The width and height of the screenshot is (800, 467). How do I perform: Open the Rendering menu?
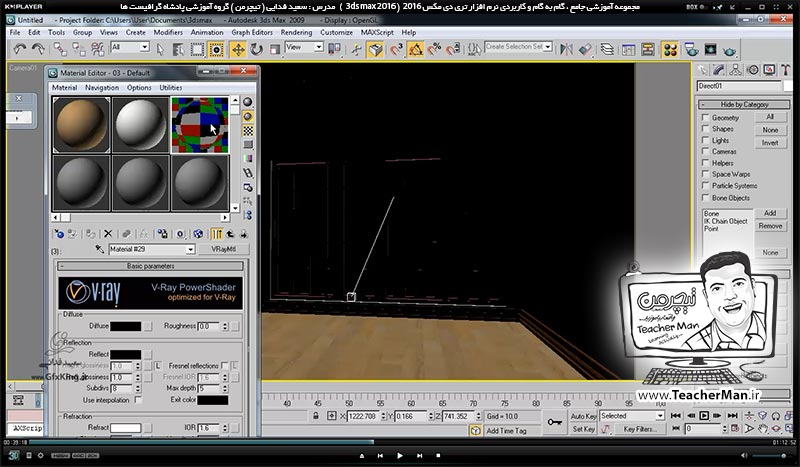point(296,32)
